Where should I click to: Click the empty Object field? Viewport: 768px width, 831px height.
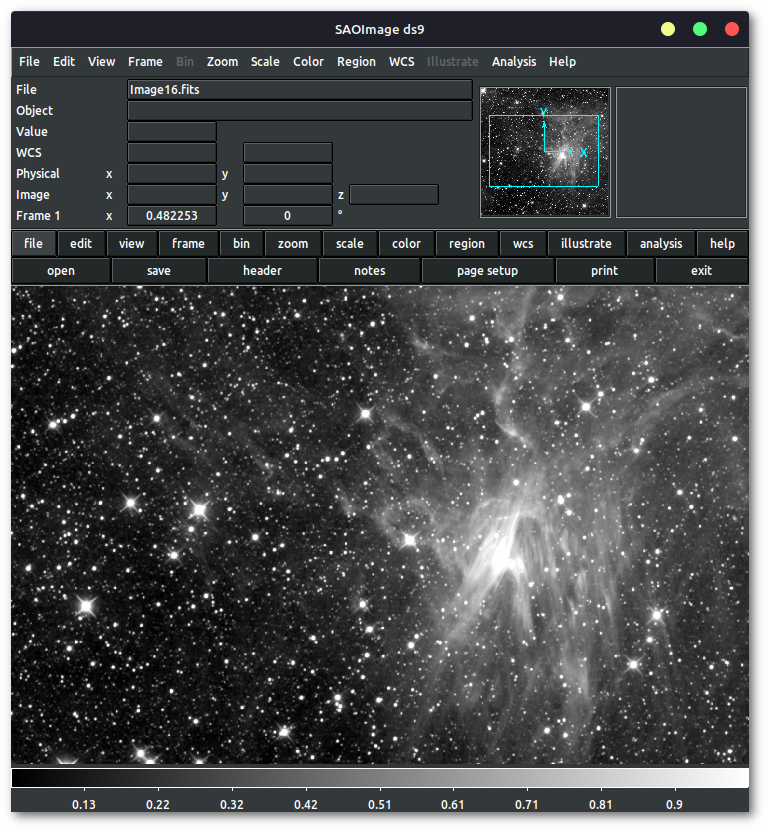(300, 111)
